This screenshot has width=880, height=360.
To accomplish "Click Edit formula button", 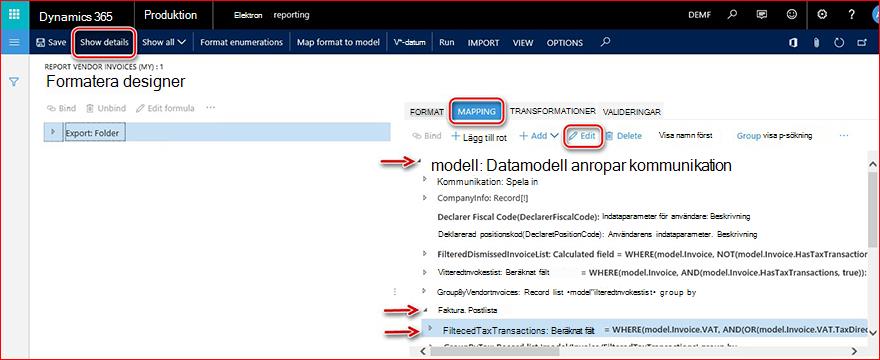I will click(x=166, y=108).
